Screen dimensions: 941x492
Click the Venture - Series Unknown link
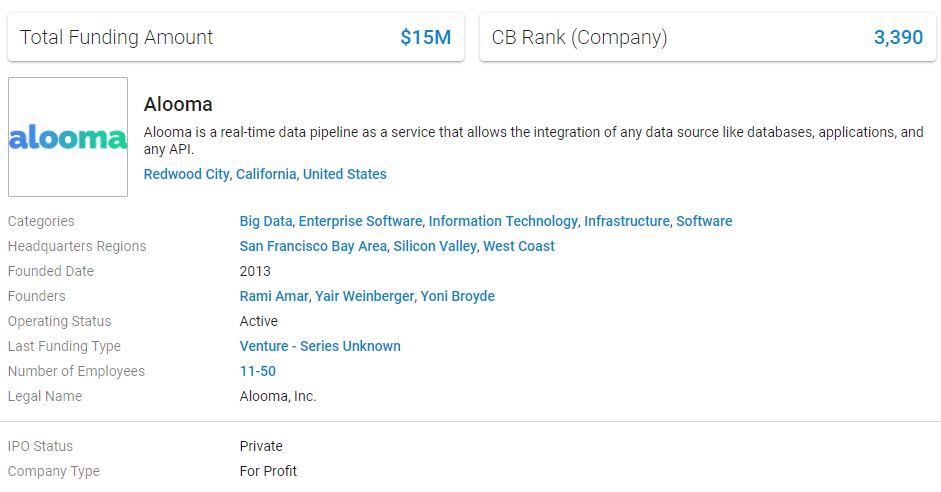320,346
